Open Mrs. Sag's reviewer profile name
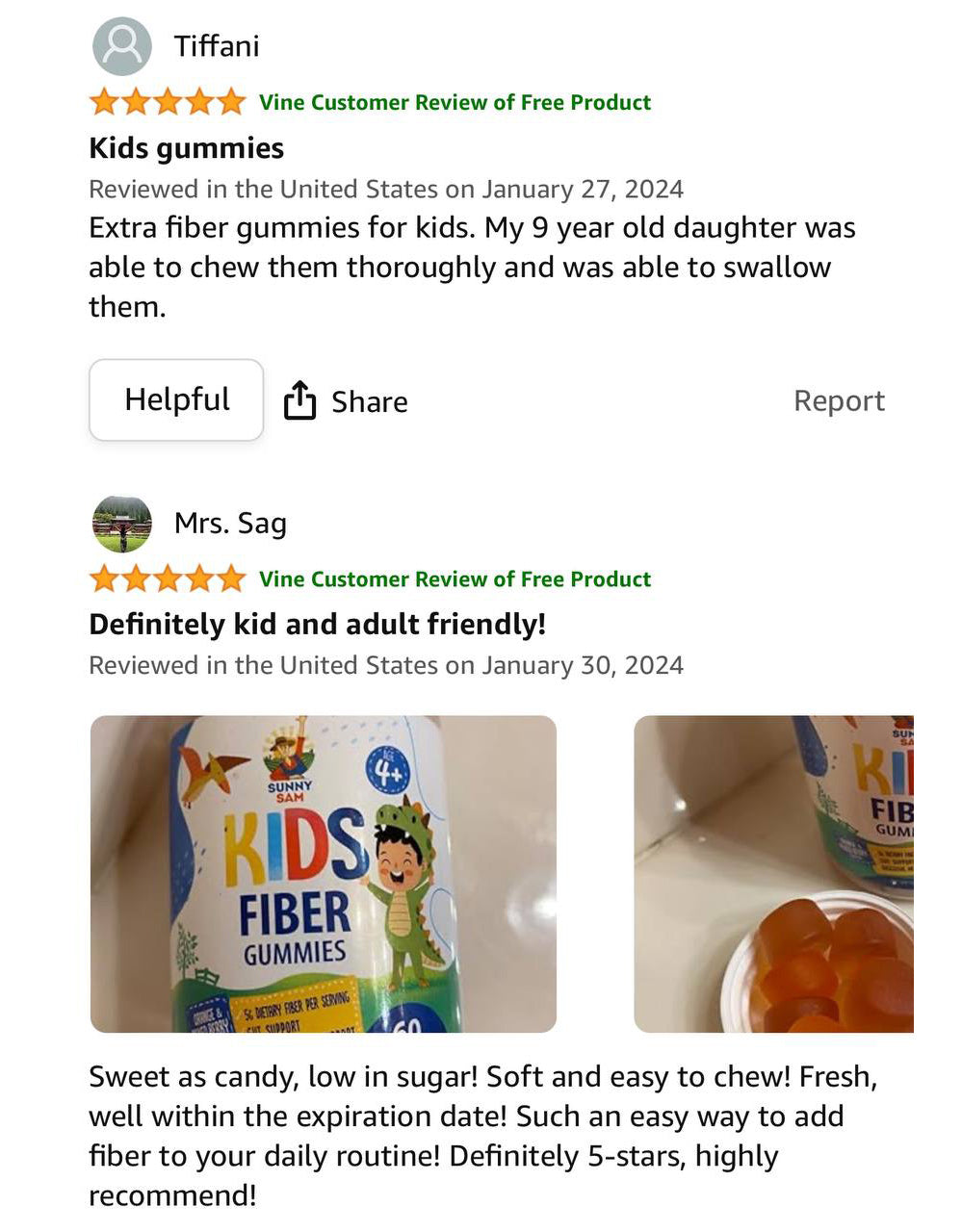962x1232 pixels. click(x=230, y=524)
